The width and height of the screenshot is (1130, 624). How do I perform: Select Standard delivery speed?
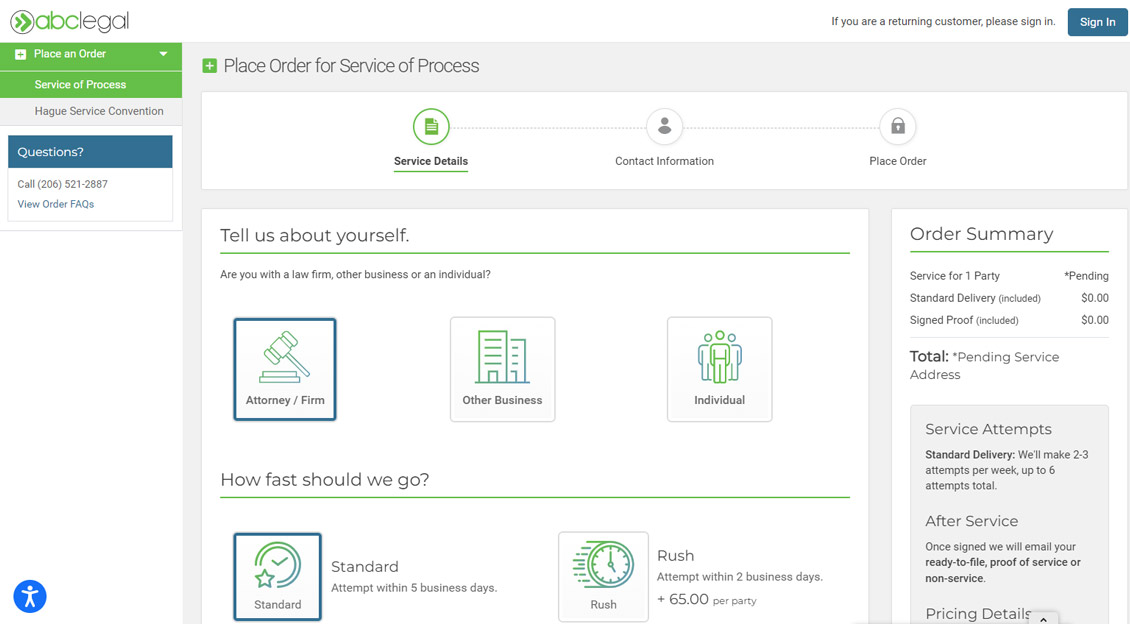(278, 577)
